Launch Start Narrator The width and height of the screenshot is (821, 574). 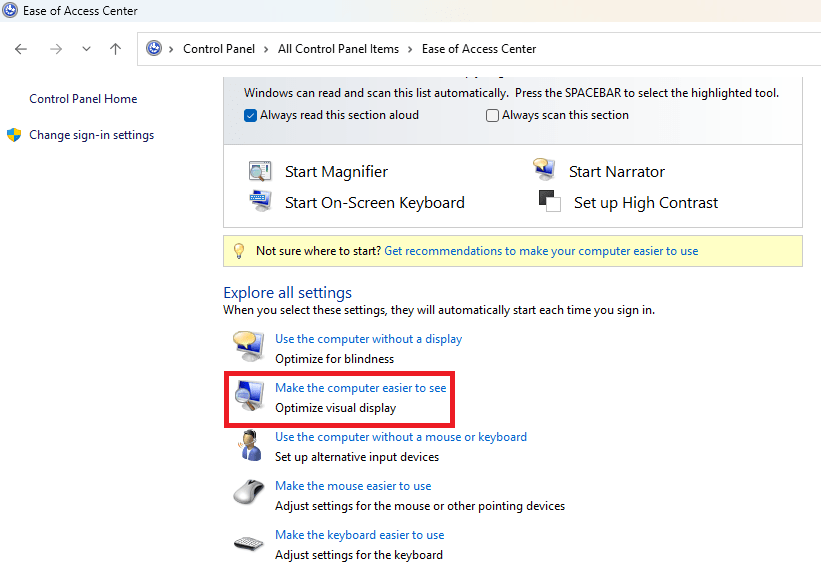(617, 172)
